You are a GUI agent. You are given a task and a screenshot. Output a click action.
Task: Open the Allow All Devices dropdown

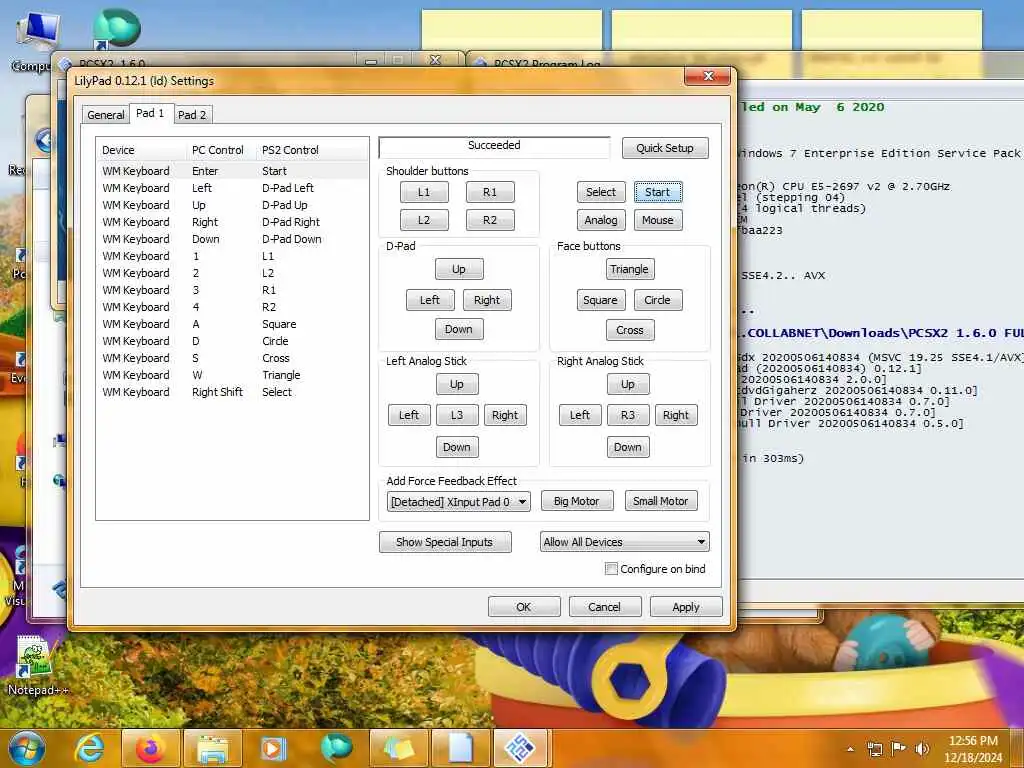pyautogui.click(x=624, y=541)
